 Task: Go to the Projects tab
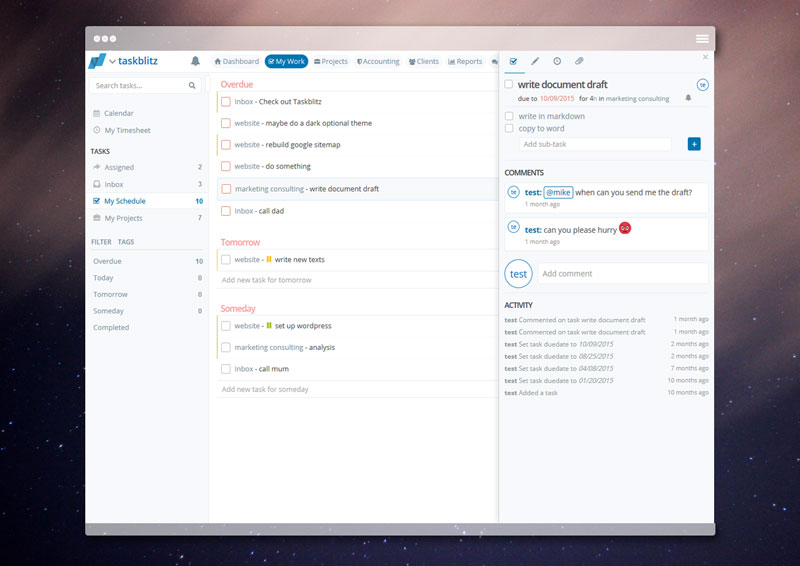click(x=331, y=61)
